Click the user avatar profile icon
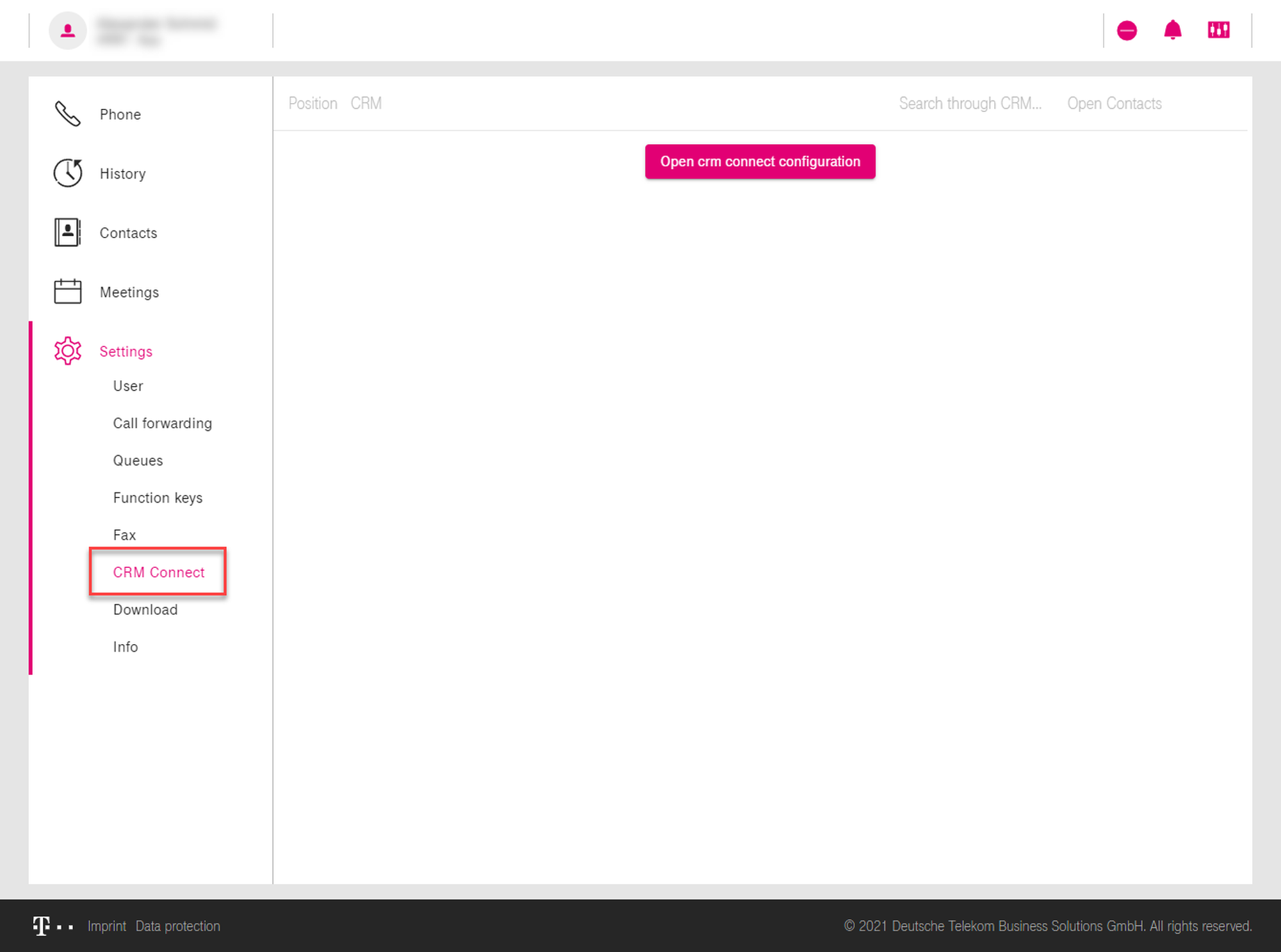This screenshot has height=952, width=1281. (x=68, y=30)
